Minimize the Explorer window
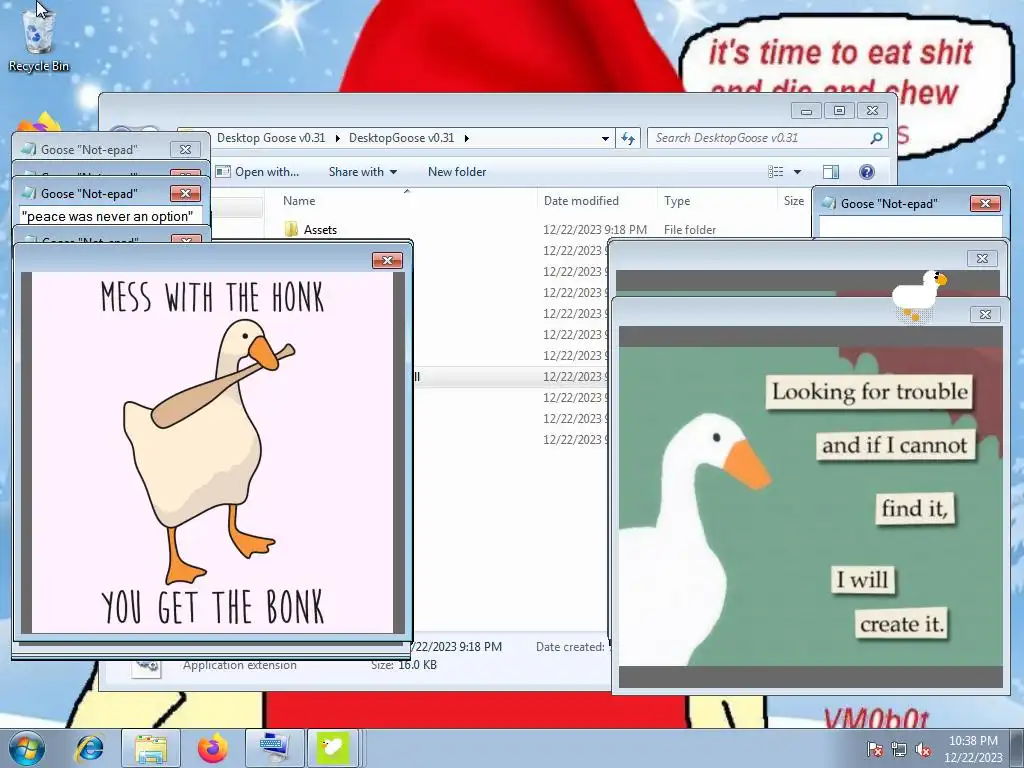Image resolution: width=1024 pixels, height=768 pixels. pos(806,110)
